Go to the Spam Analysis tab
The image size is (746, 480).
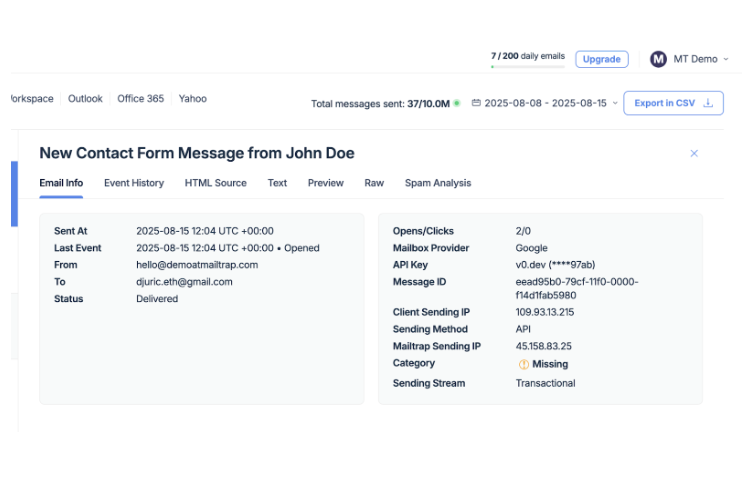pos(437,183)
